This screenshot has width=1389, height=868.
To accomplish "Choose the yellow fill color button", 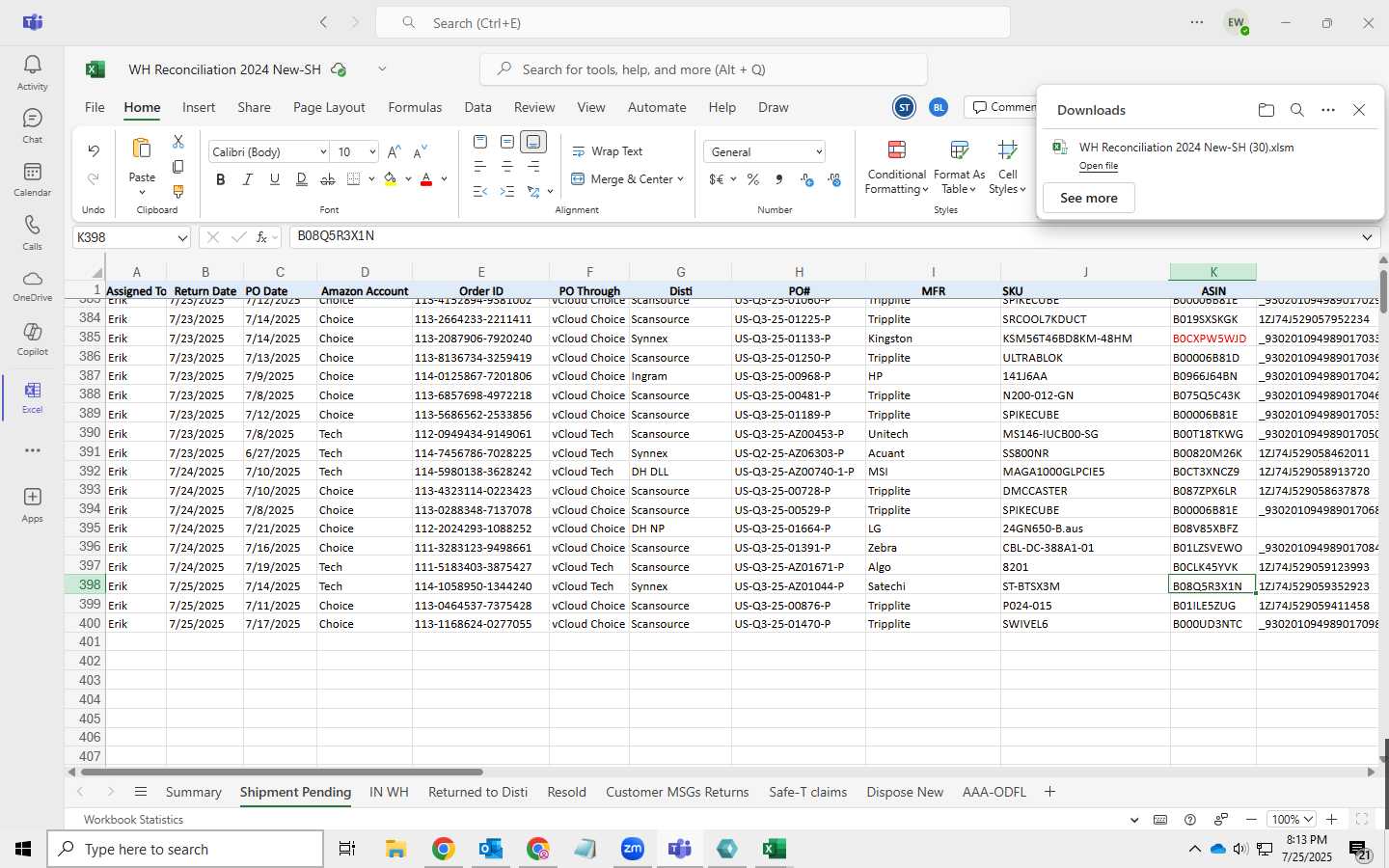I will tap(391, 179).
